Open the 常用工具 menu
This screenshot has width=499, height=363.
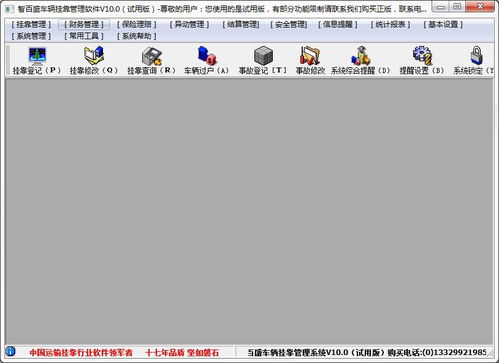(x=84, y=36)
